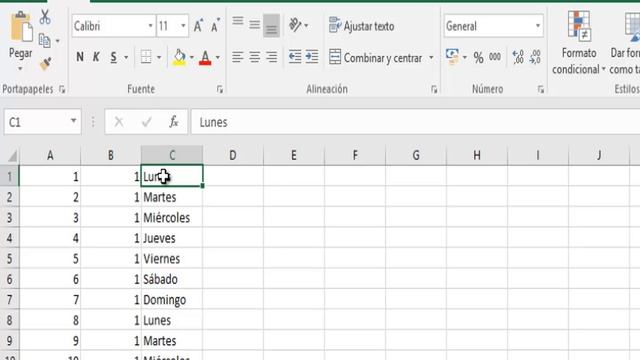The image size is (640, 360).
Task: Align text left
Action: pos(238,57)
